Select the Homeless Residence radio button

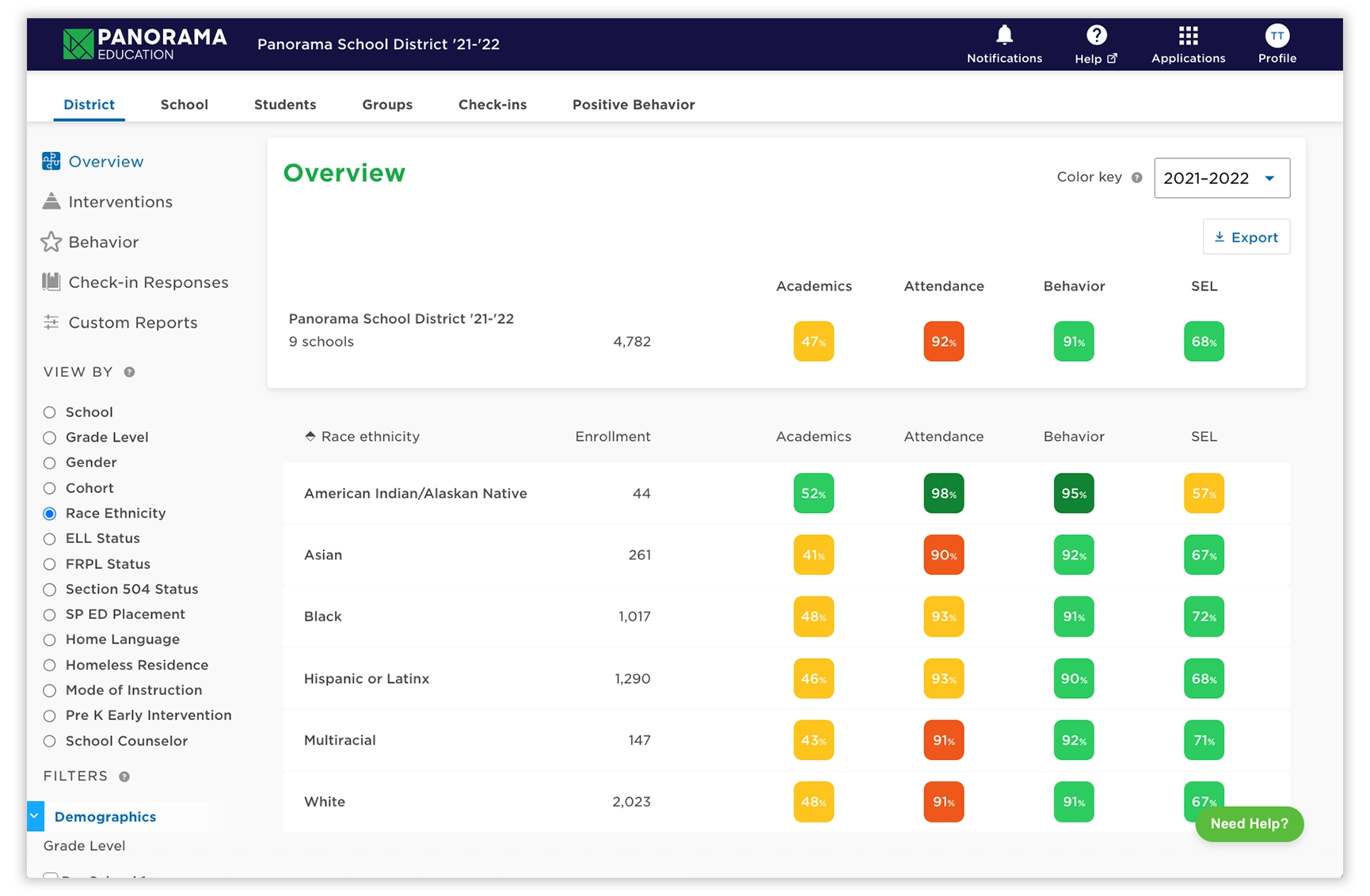coord(50,665)
